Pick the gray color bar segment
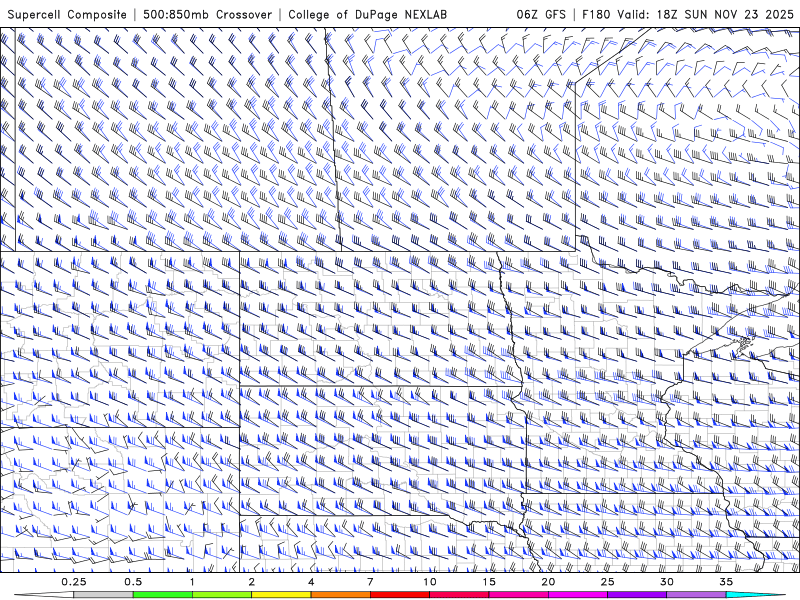This screenshot has height=600, width=800. pos(104,595)
